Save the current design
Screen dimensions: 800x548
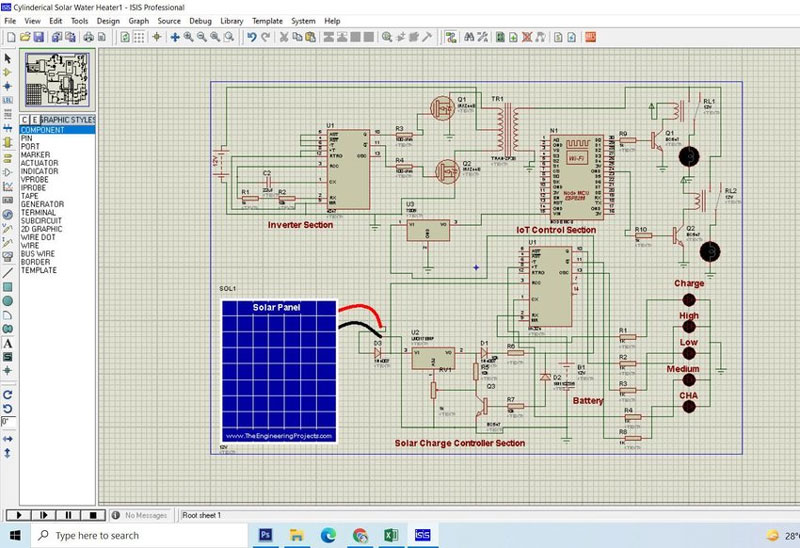click(38, 37)
